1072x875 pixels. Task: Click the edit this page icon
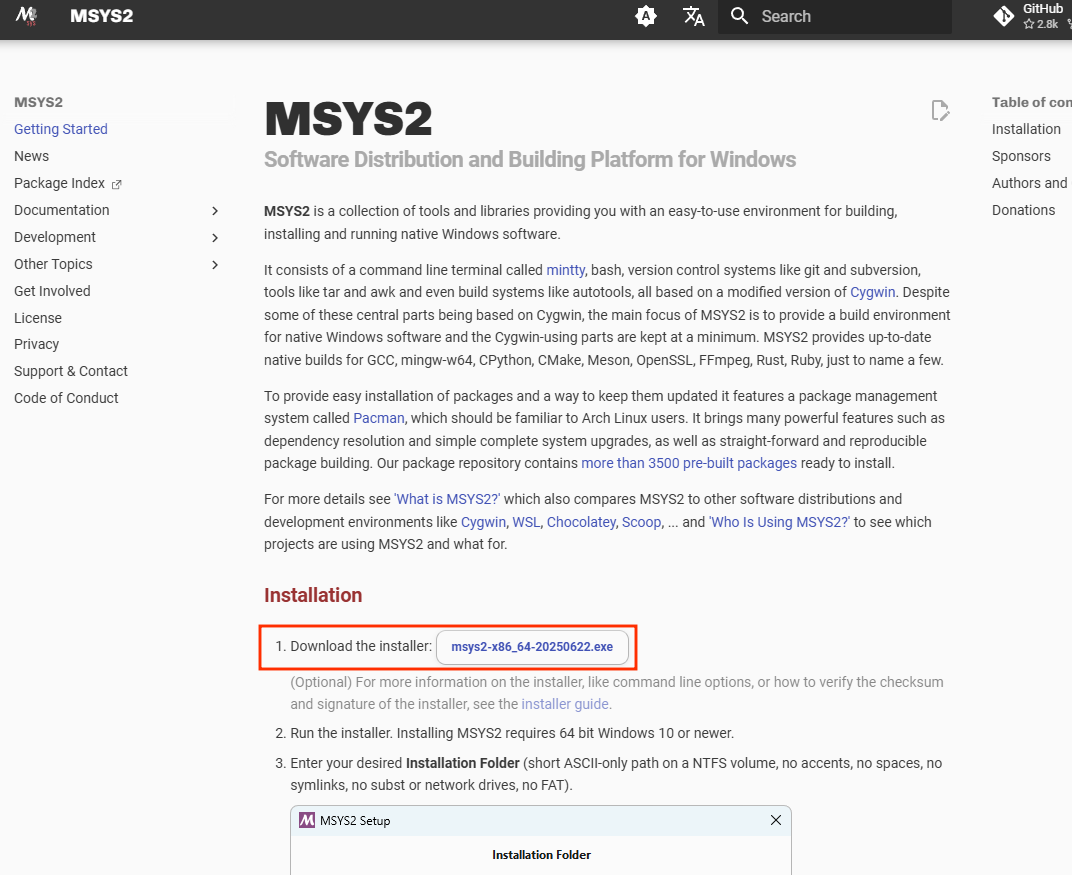940,110
